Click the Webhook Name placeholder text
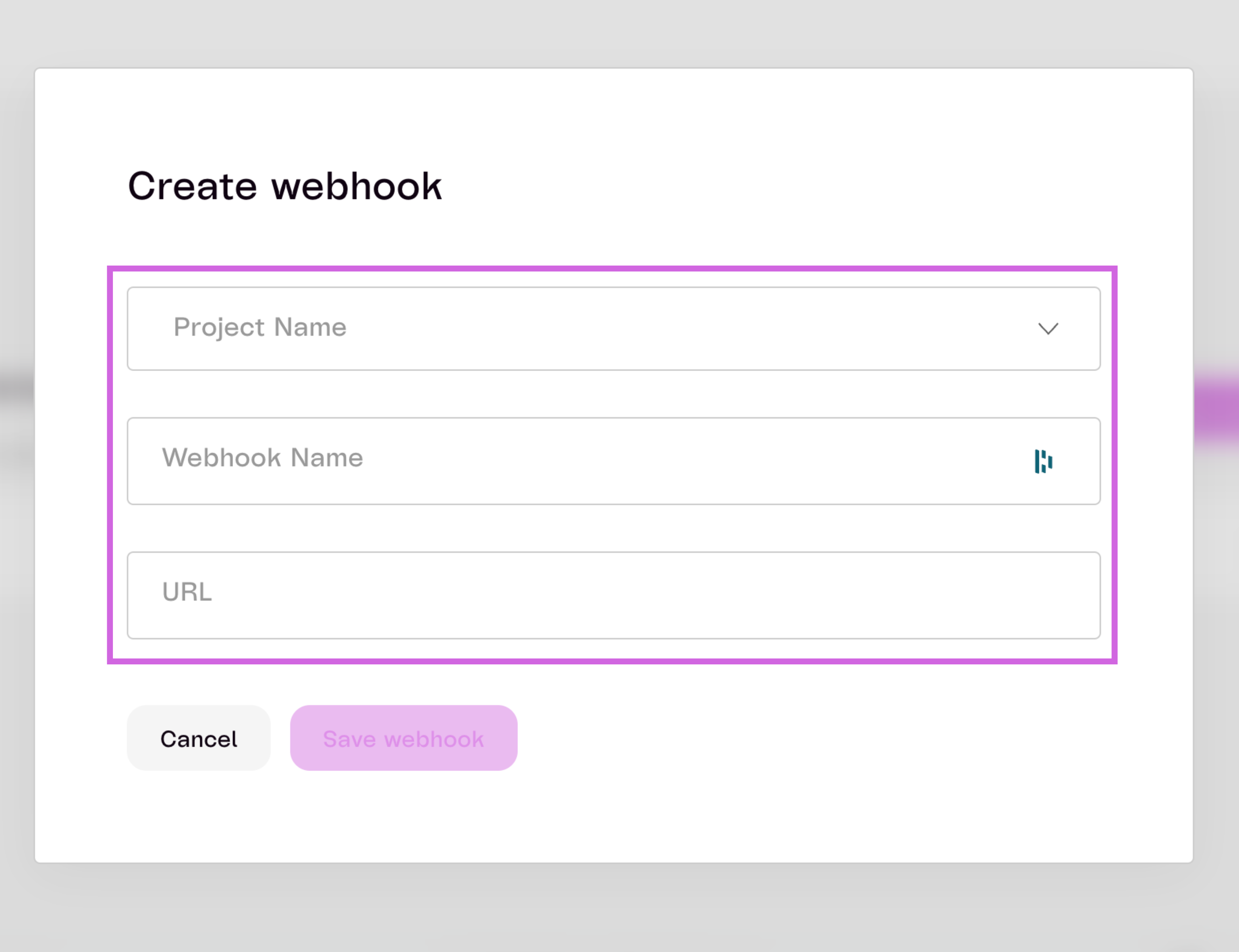This screenshot has height=952, width=1239. pos(262,458)
